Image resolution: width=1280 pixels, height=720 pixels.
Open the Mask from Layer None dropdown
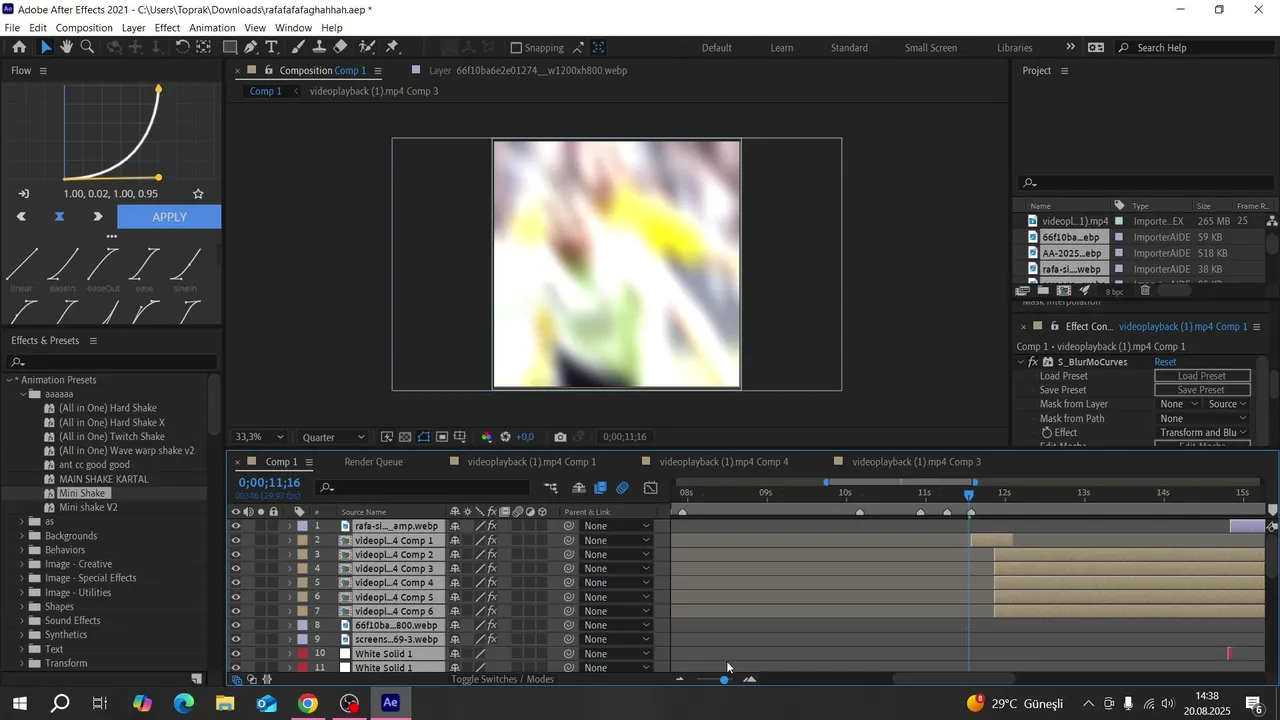[1177, 404]
